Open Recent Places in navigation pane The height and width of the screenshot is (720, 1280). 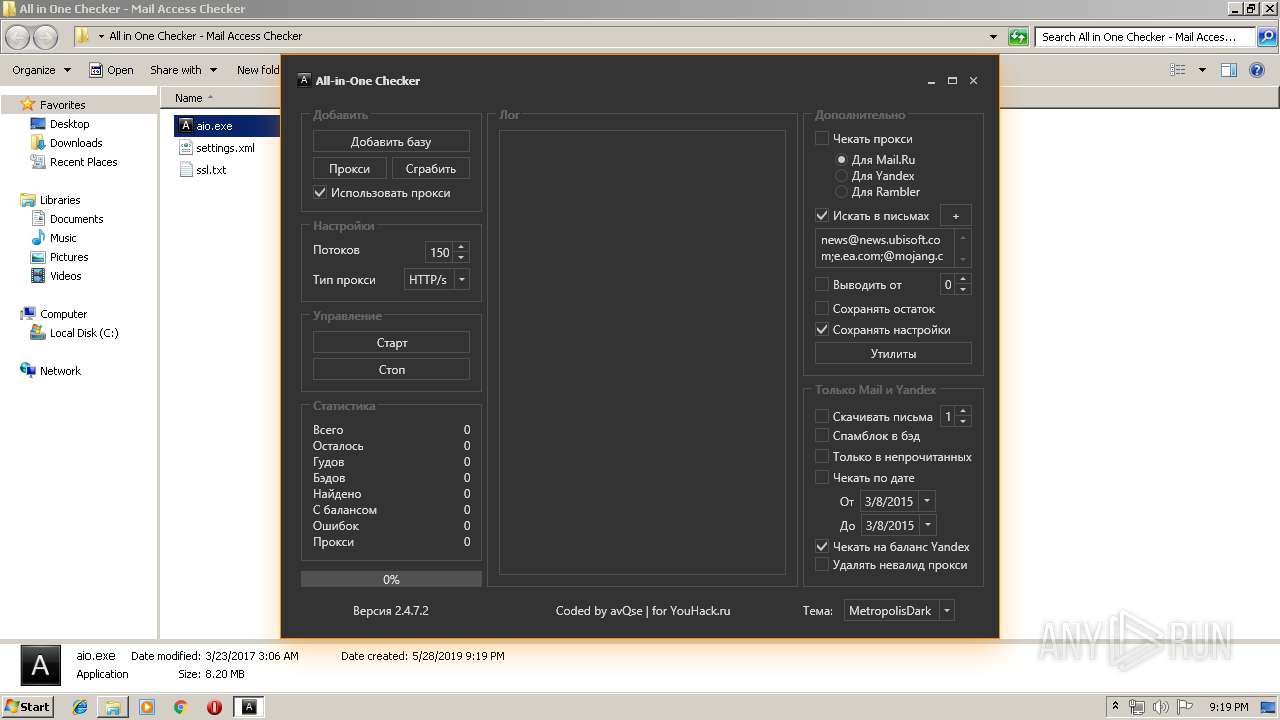[83, 162]
